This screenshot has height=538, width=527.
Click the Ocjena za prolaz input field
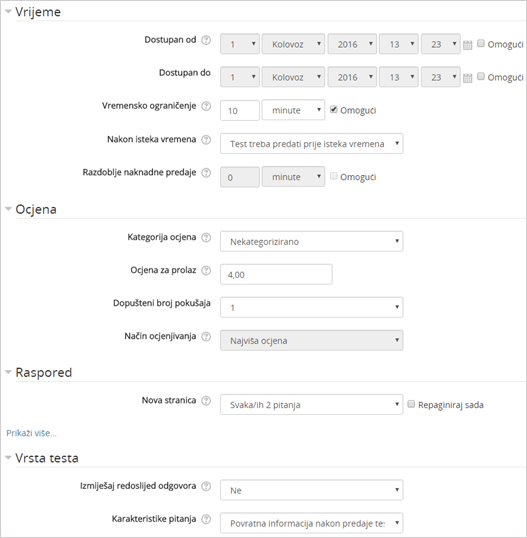276,274
